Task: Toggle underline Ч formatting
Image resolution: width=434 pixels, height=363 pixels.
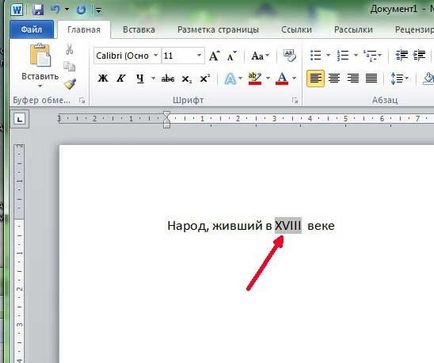Action: coord(140,79)
